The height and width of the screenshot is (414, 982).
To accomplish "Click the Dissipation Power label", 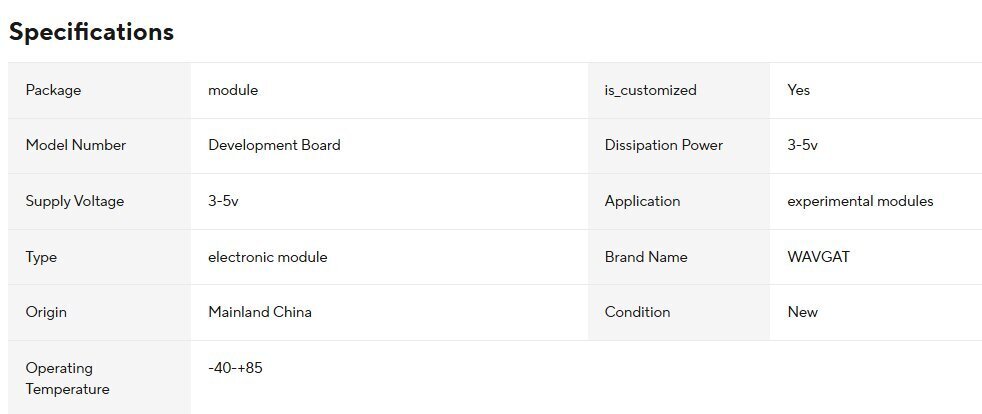I will pos(663,145).
